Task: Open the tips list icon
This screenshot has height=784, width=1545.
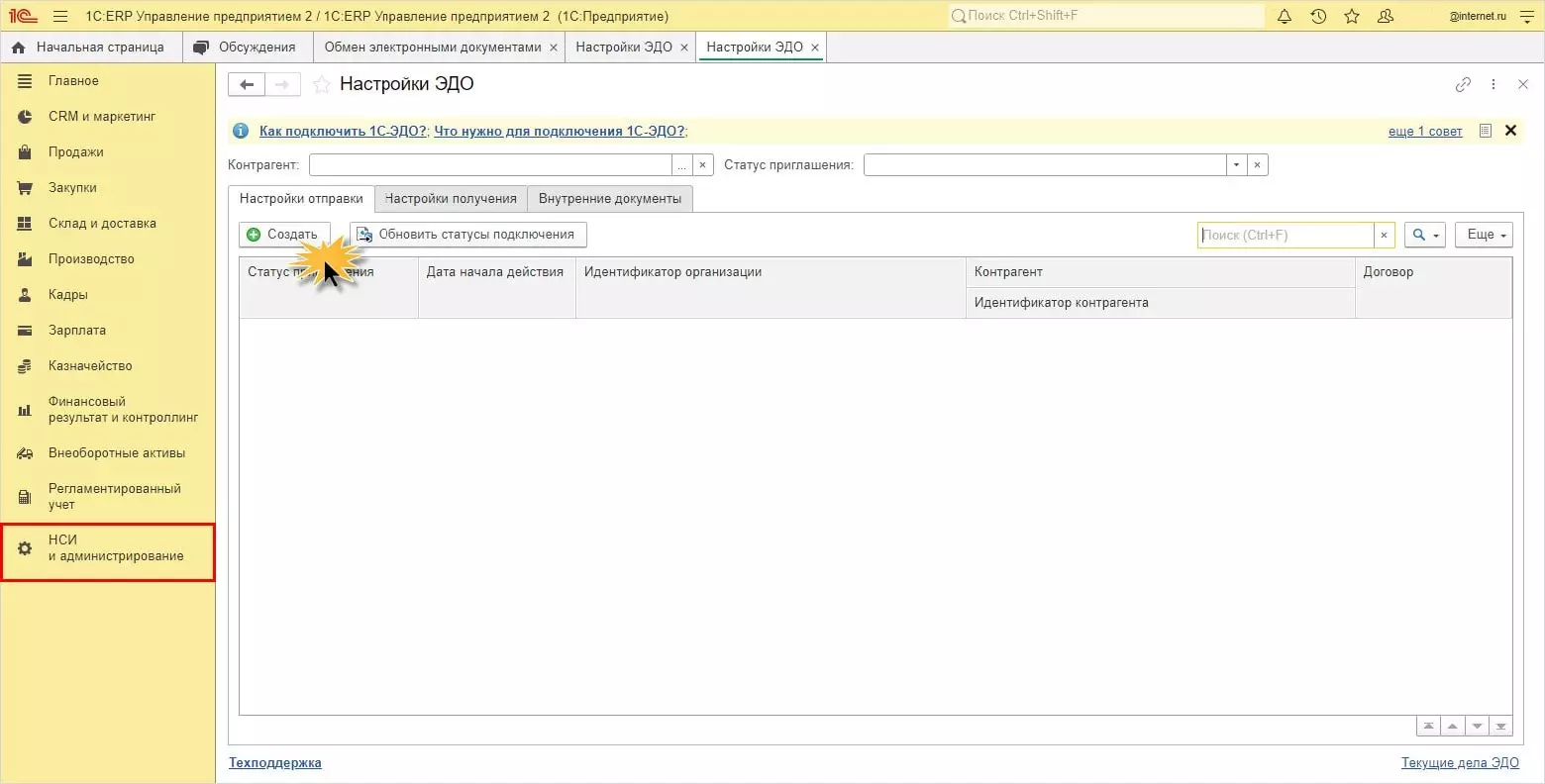Action: [x=1485, y=131]
